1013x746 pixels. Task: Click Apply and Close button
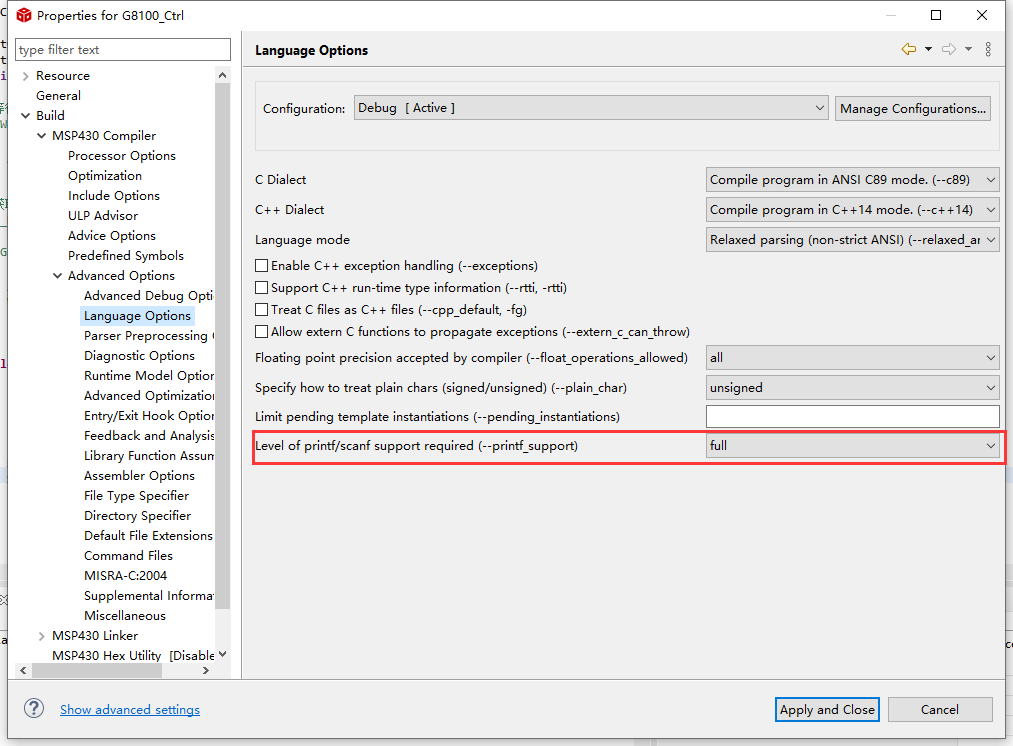[x=827, y=709]
